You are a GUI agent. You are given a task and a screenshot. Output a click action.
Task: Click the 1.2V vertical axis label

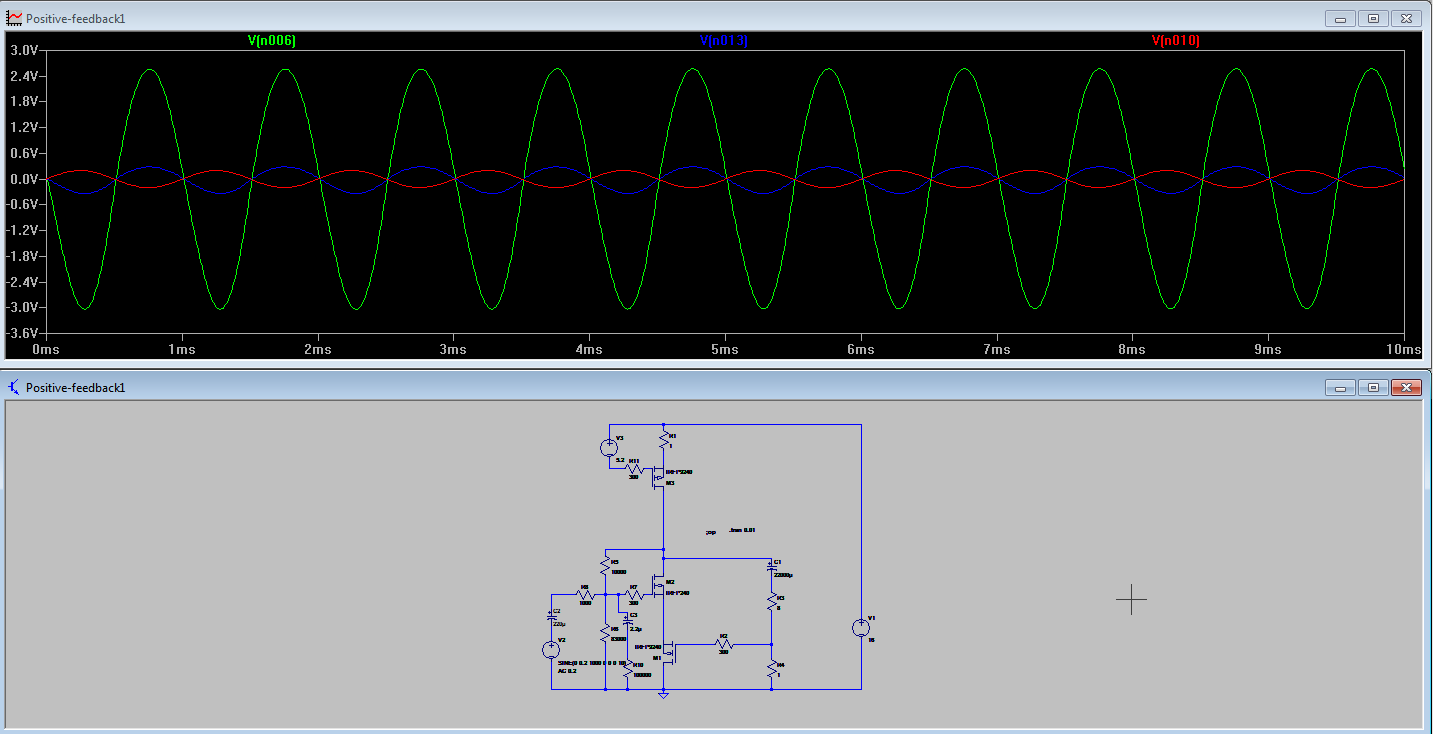point(23,128)
